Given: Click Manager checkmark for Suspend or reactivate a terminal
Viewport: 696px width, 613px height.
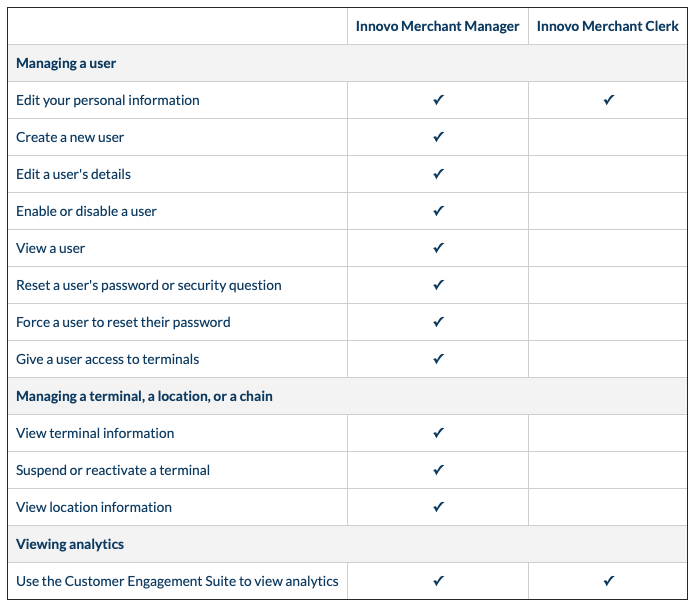Looking at the screenshot, I should (x=438, y=470).
